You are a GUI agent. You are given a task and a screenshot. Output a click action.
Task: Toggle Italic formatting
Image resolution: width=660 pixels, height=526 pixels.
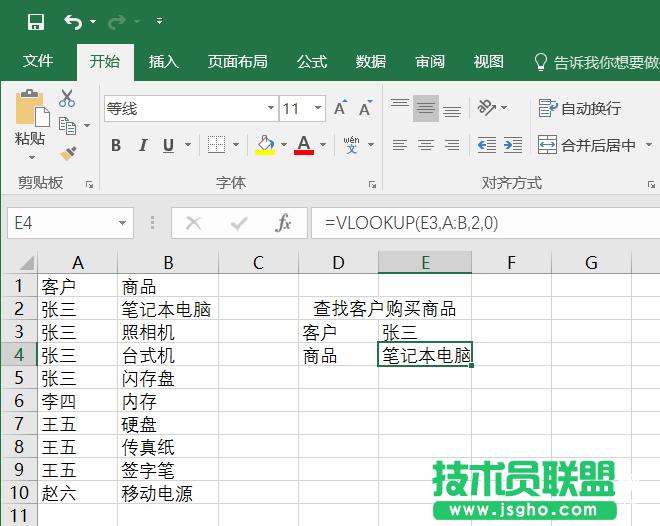coord(142,146)
